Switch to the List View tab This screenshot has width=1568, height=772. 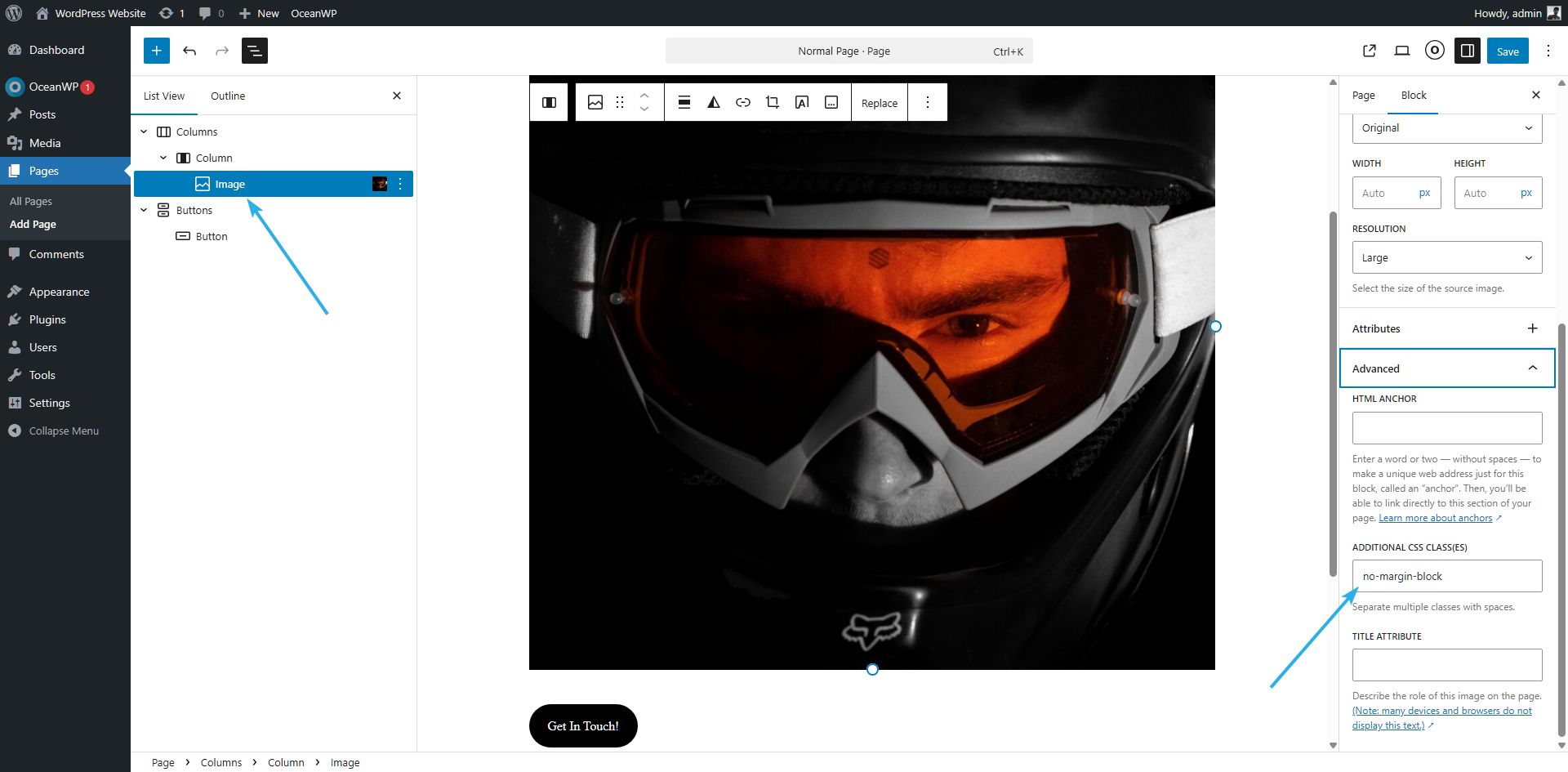[164, 96]
